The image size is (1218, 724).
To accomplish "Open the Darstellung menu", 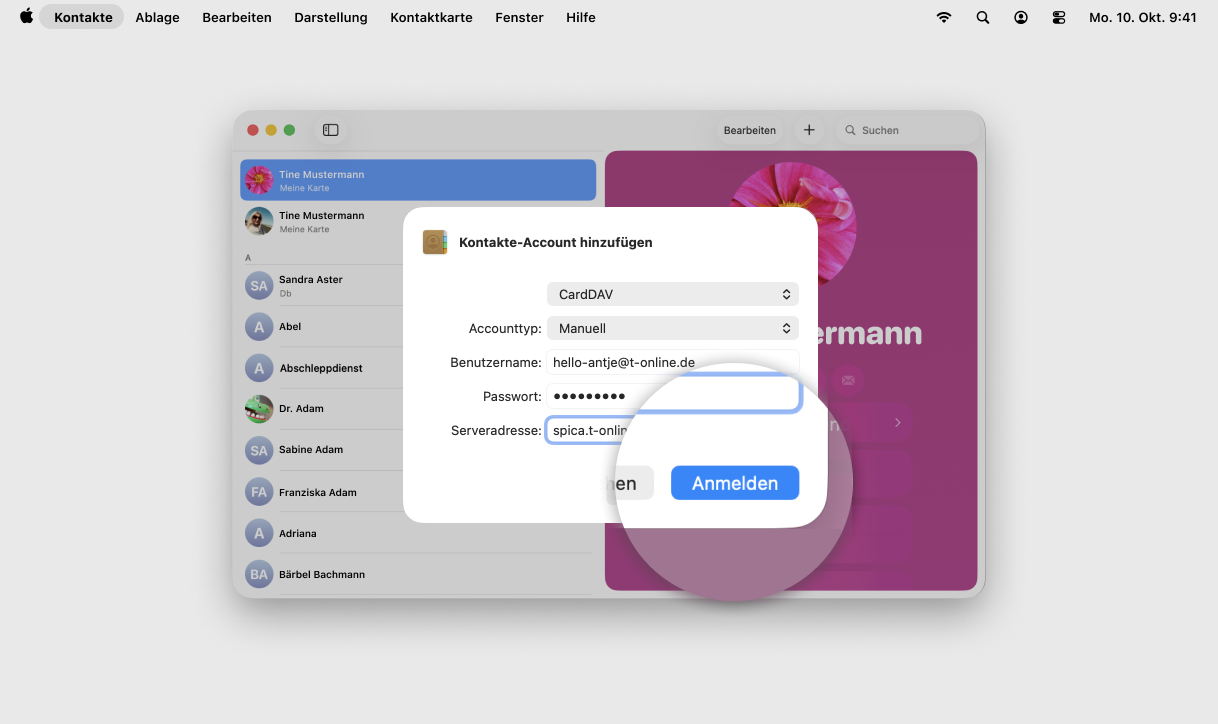I will [x=331, y=17].
